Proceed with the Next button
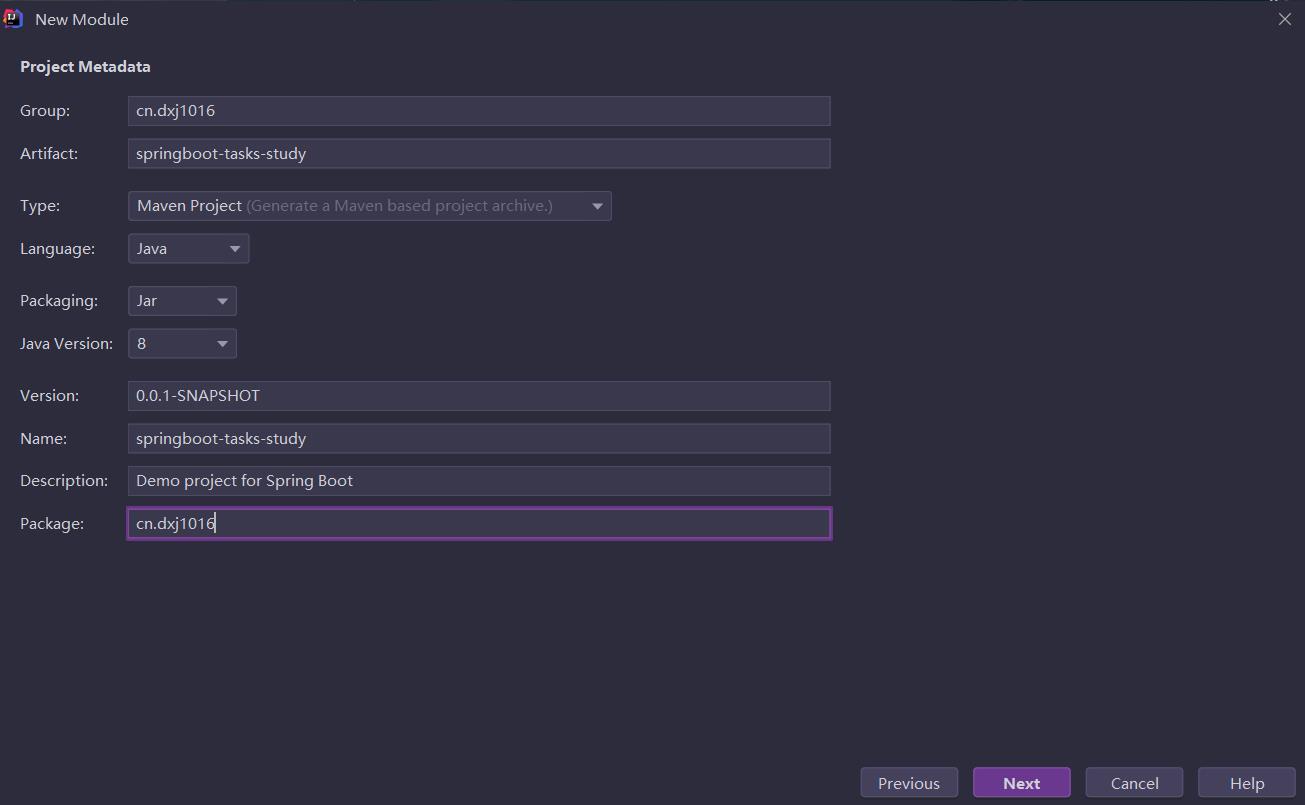1305x805 pixels. (x=1022, y=783)
